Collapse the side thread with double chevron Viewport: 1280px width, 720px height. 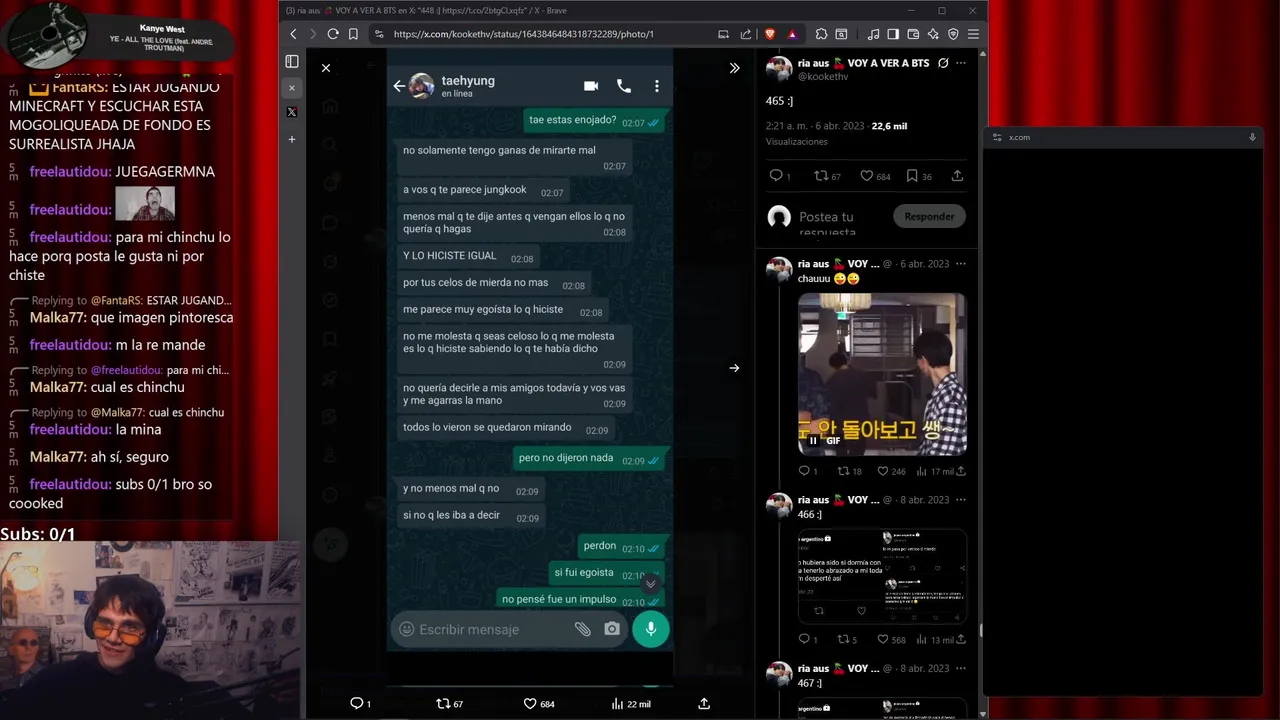tap(734, 68)
